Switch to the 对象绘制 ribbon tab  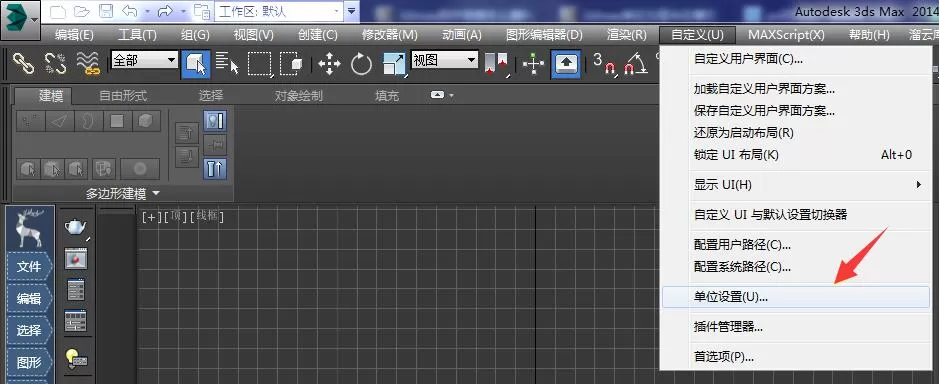pyautogui.click(x=298, y=95)
